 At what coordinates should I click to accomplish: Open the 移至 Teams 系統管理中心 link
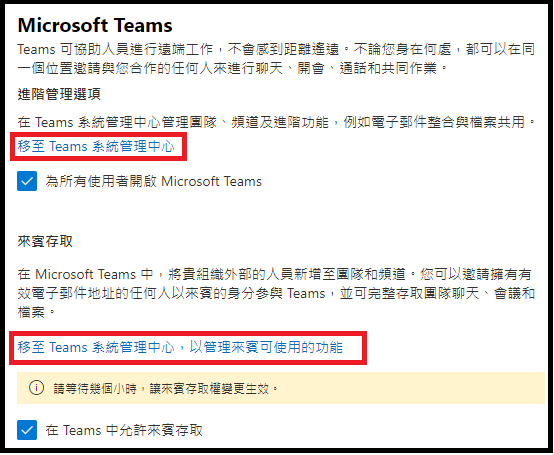tap(96, 146)
